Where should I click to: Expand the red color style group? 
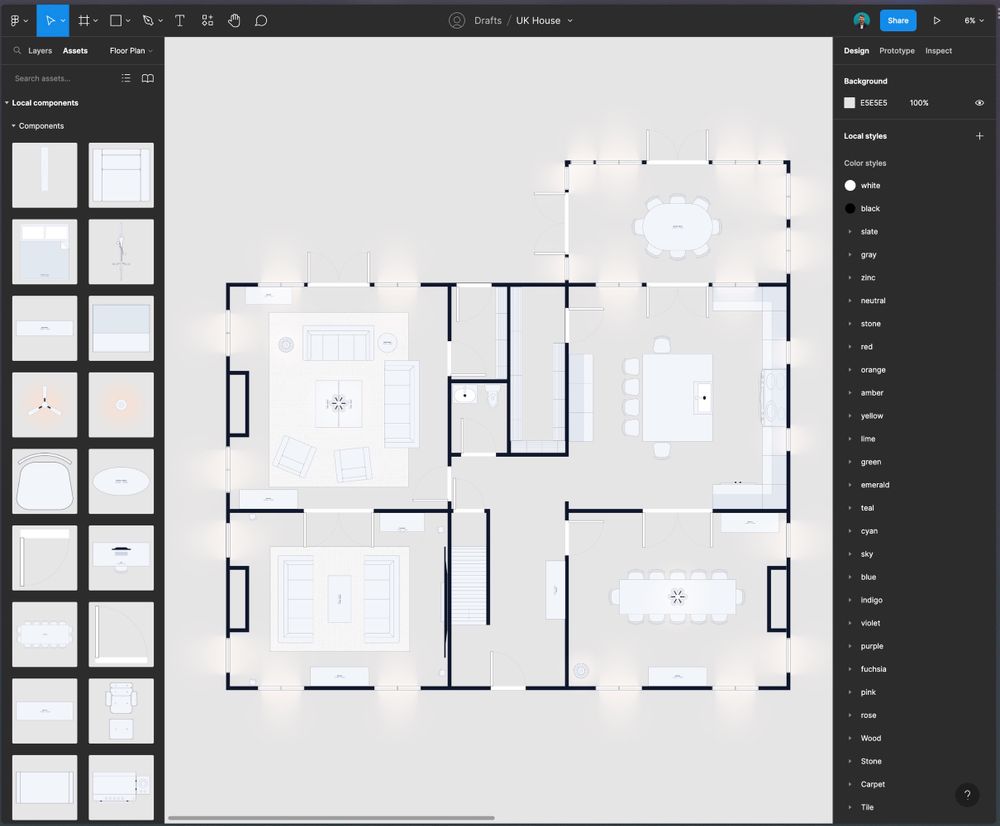(x=850, y=346)
